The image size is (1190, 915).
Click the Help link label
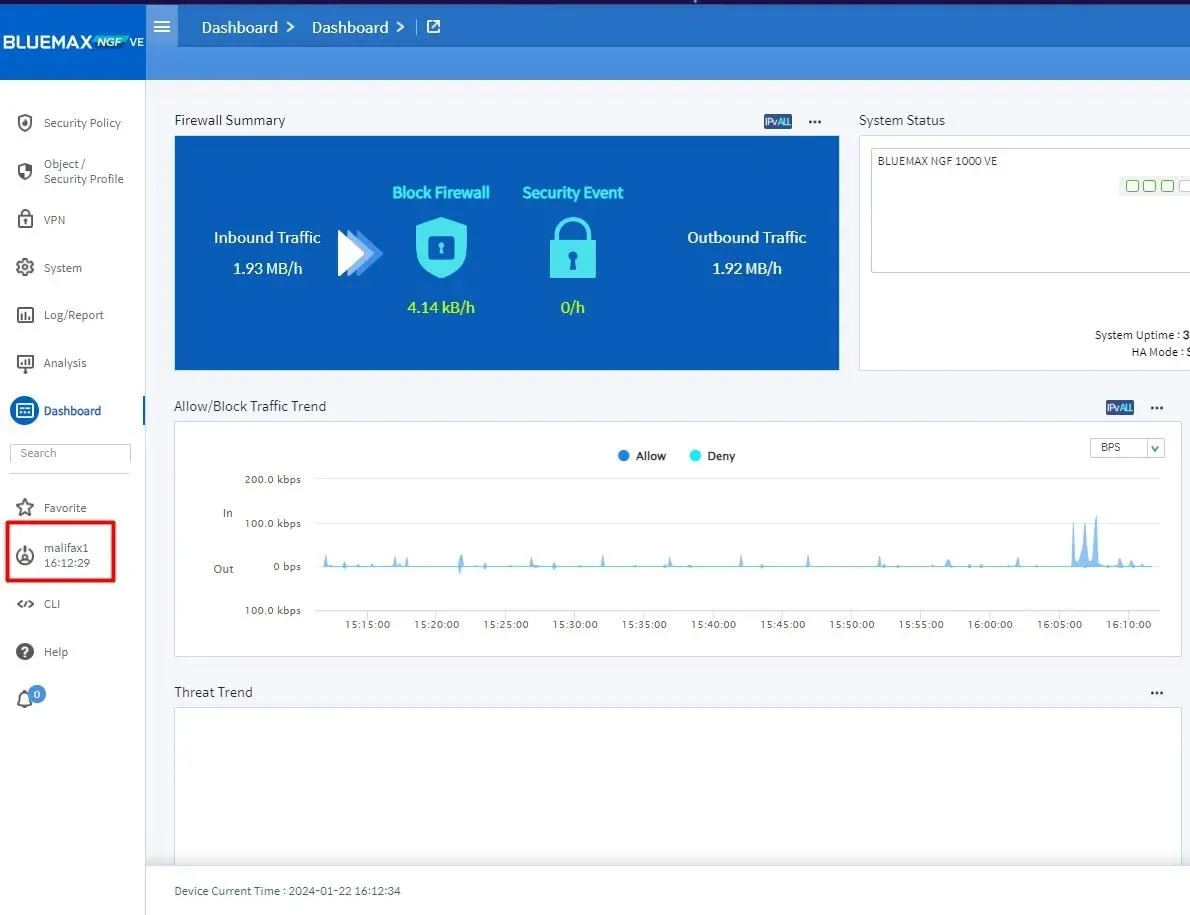tap(55, 652)
